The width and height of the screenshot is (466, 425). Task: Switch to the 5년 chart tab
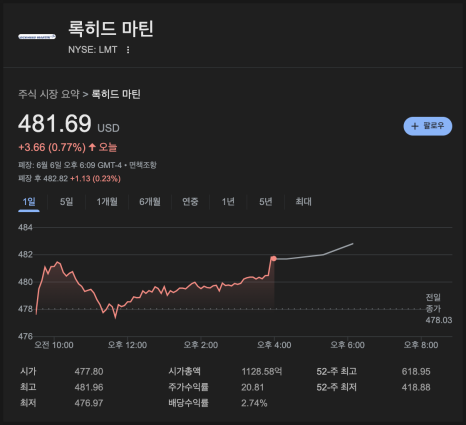click(266, 202)
